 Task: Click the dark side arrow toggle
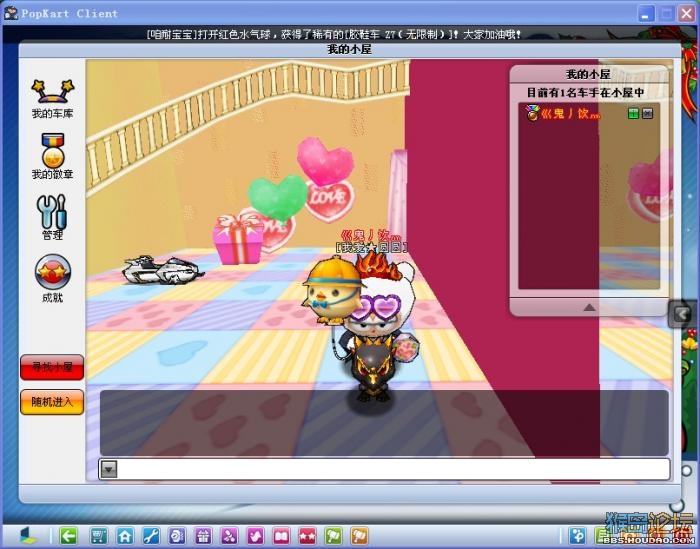[682, 314]
